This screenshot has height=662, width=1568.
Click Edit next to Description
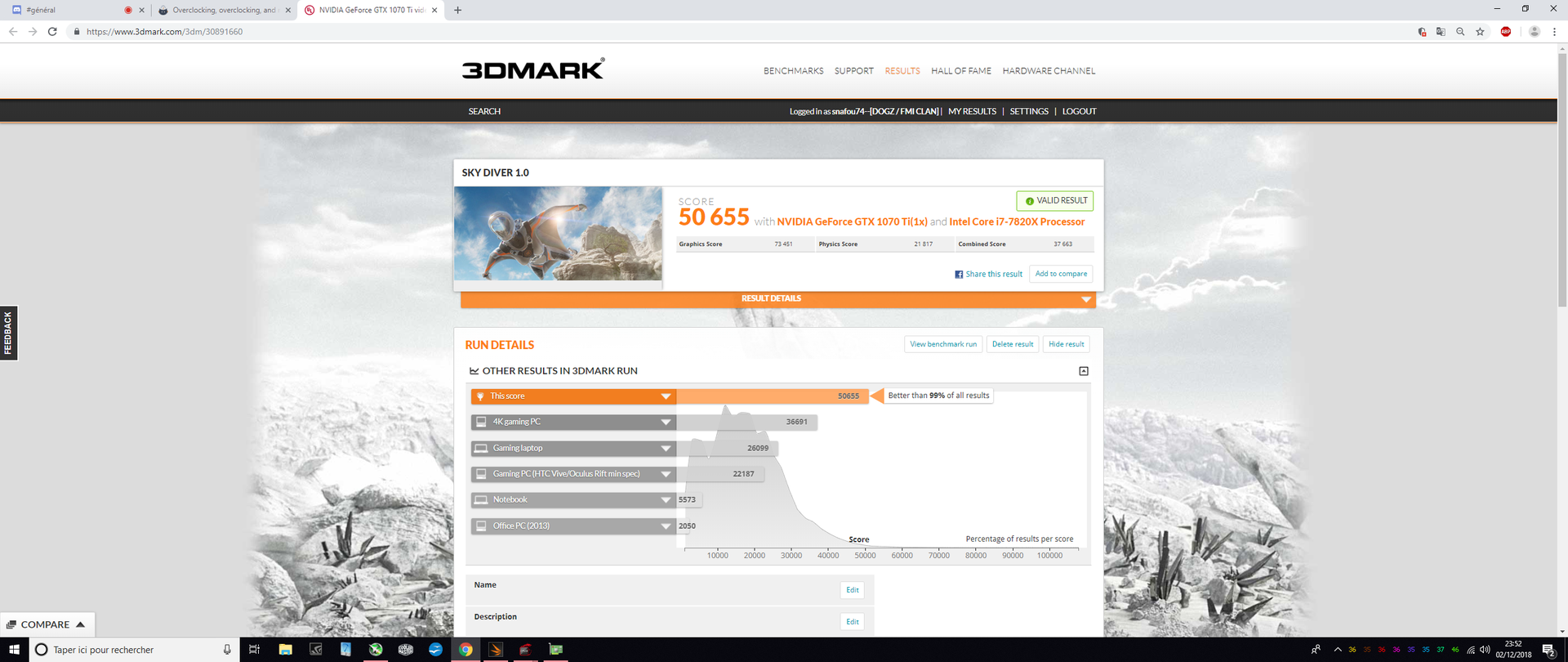click(x=852, y=622)
